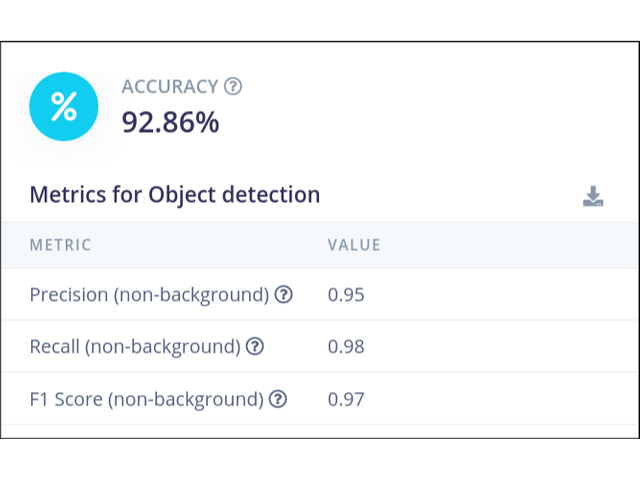Show help for Recall (non-background)

point(255,347)
